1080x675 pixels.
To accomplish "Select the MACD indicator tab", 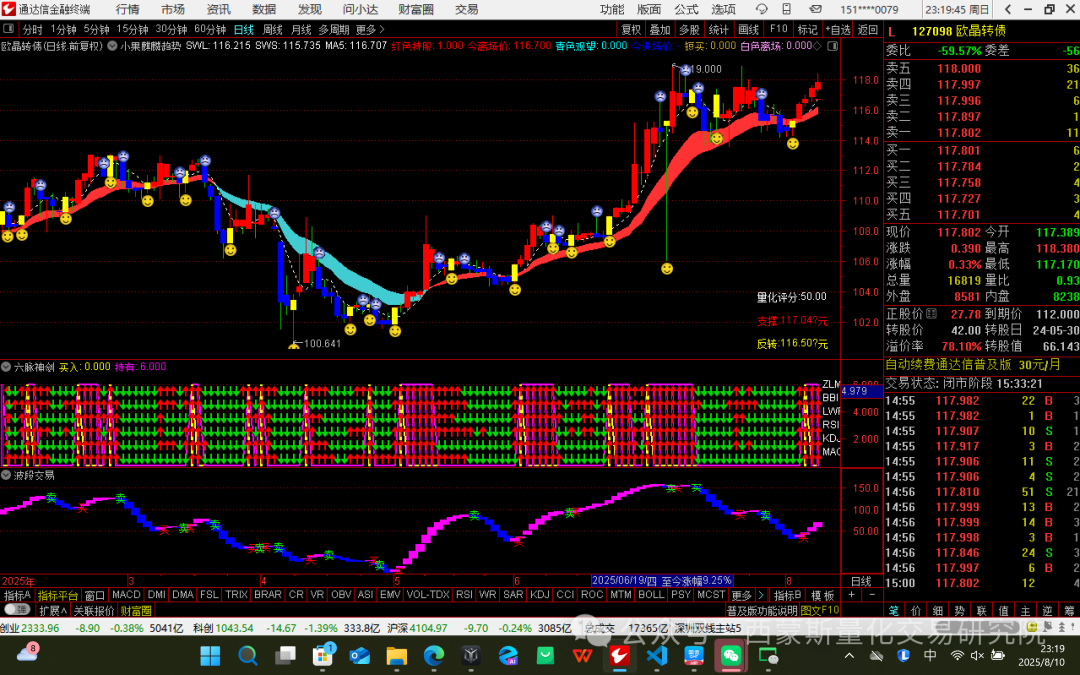I will tap(126, 594).
